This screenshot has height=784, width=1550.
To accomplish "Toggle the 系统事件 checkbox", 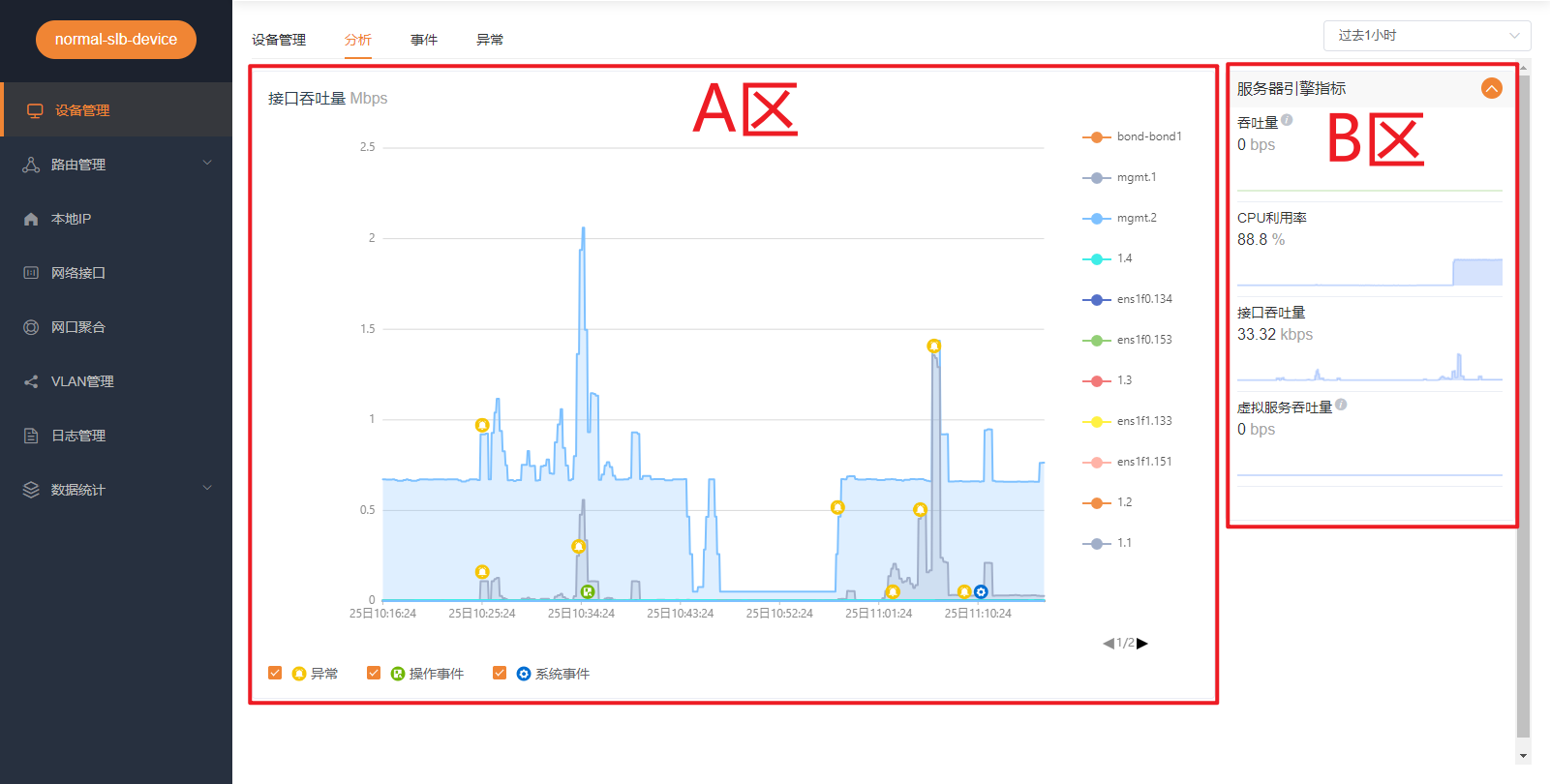I will 500,673.
